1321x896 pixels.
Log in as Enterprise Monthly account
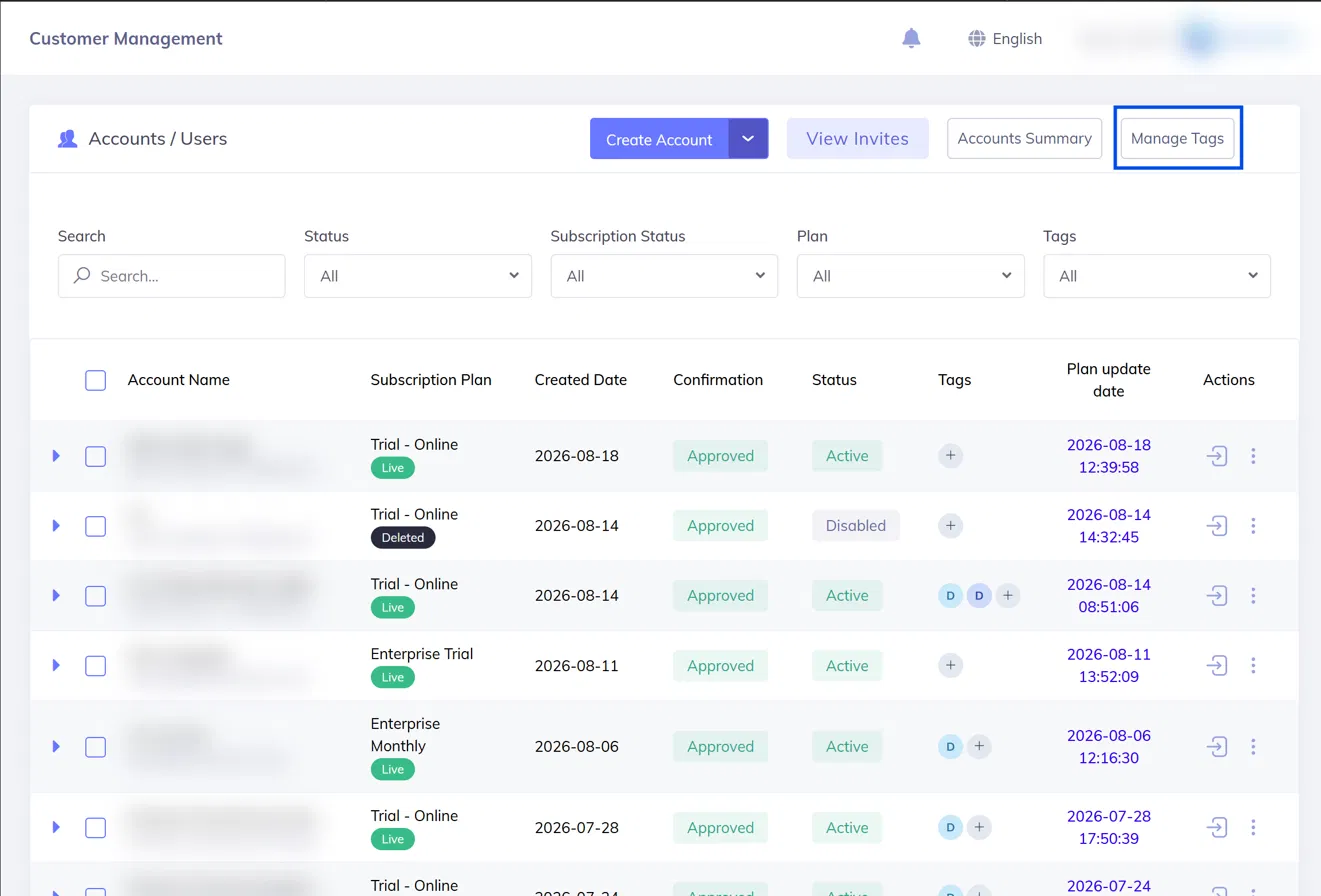point(1217,746)
